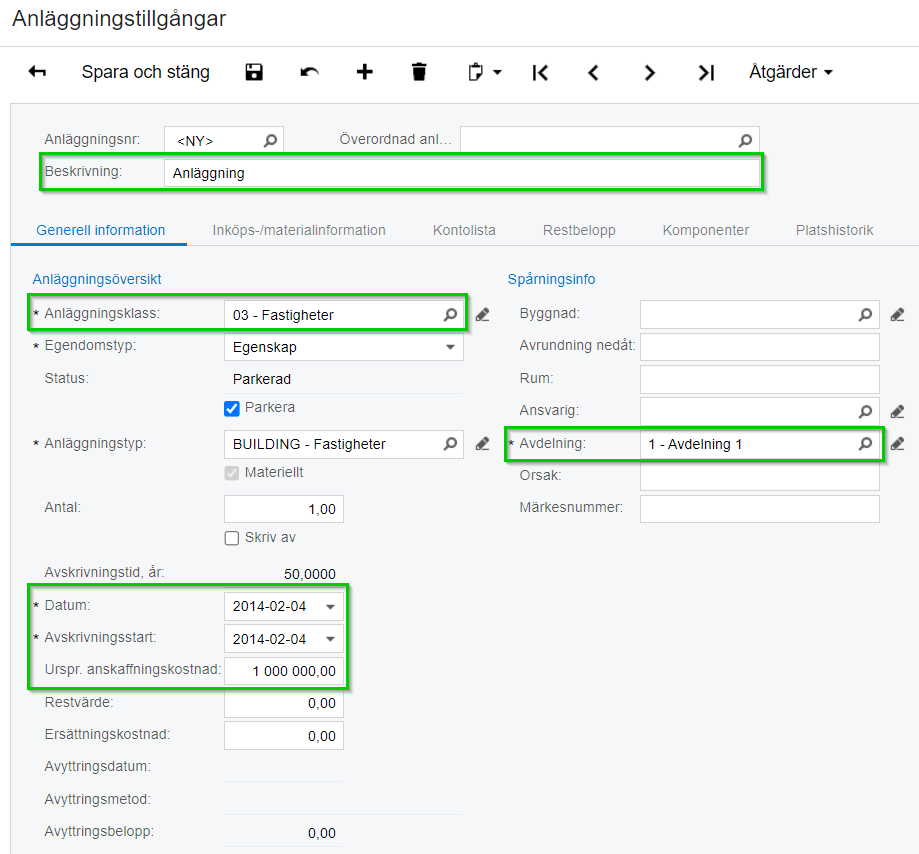Click into the Beskrivning text field

click(462, 173)
